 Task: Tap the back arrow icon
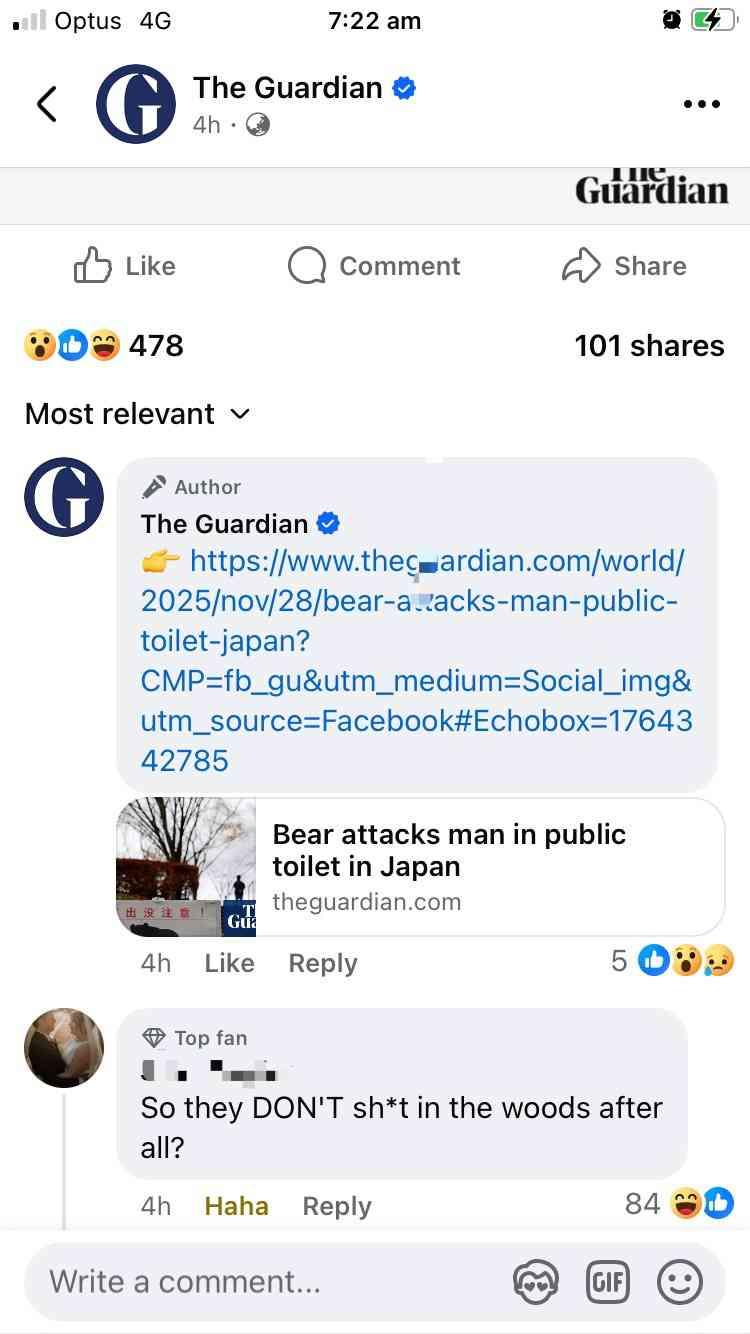pyautogui.click(x=46, y=104)
